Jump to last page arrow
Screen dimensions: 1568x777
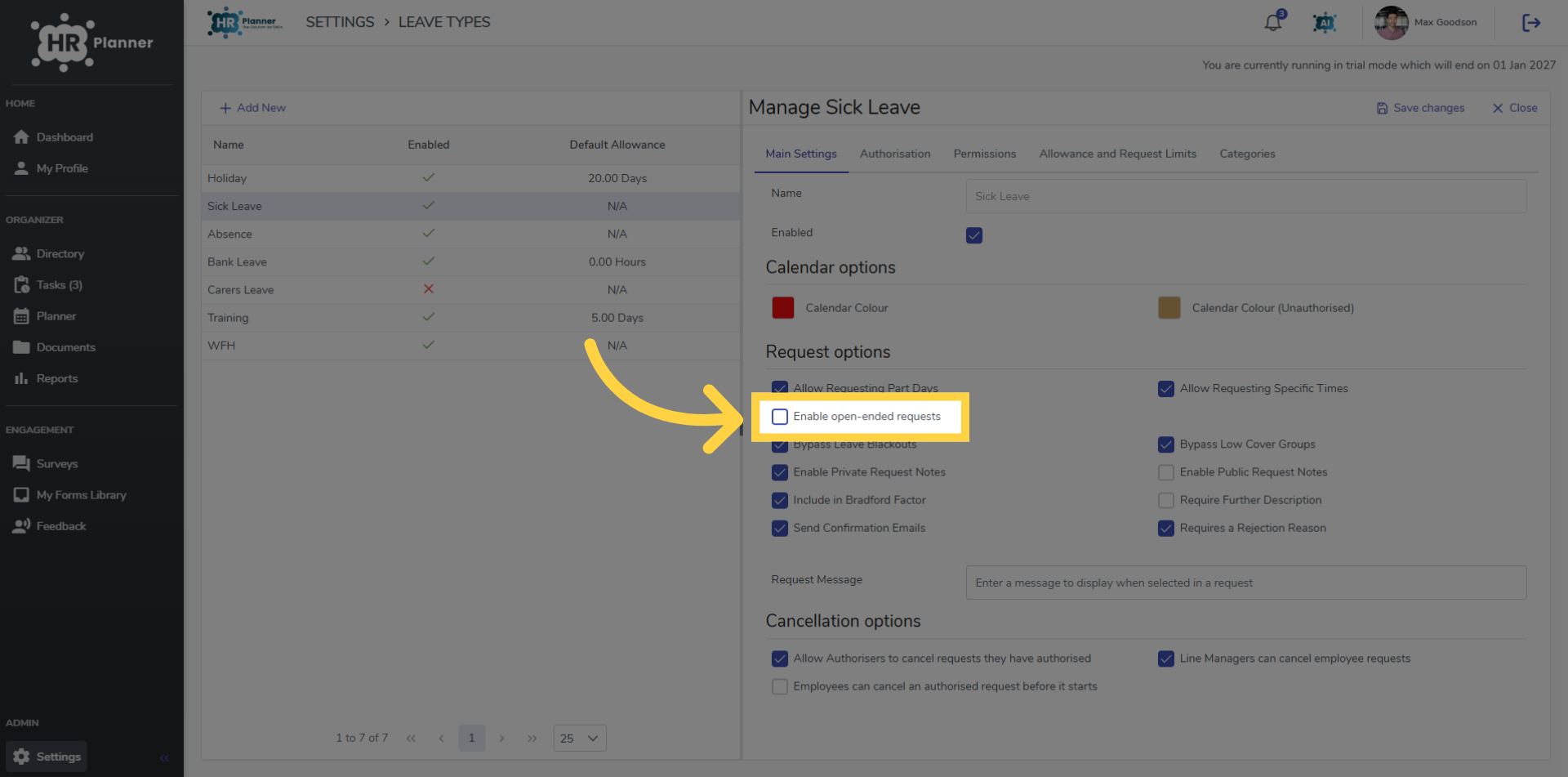click(532, 739)
